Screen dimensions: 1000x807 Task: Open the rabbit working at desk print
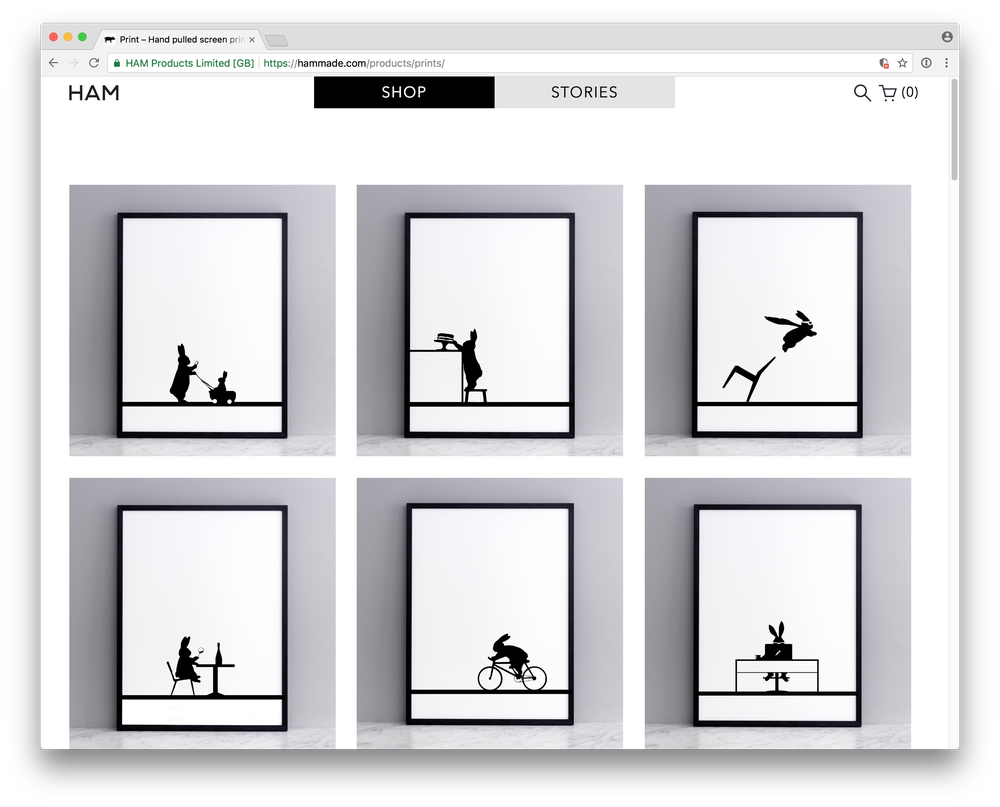pos(777,613)
